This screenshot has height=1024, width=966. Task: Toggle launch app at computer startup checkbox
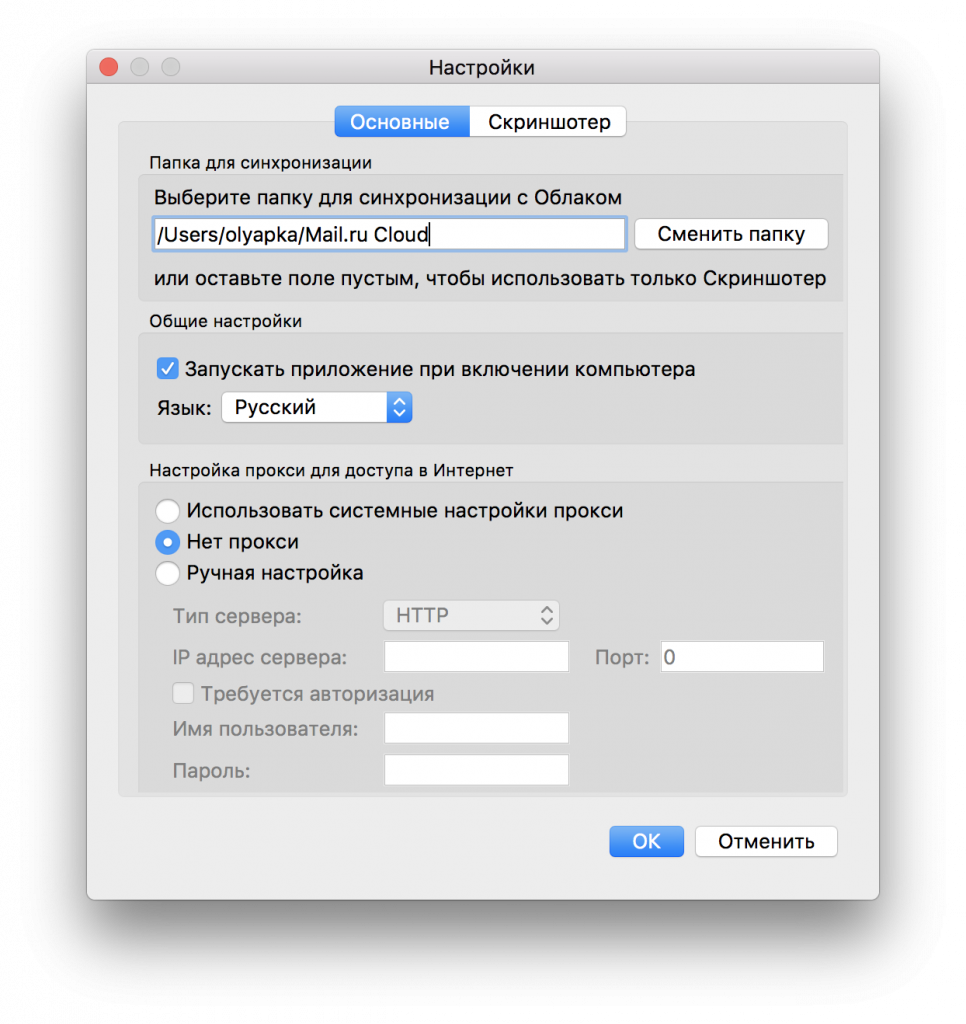[167, 369]
